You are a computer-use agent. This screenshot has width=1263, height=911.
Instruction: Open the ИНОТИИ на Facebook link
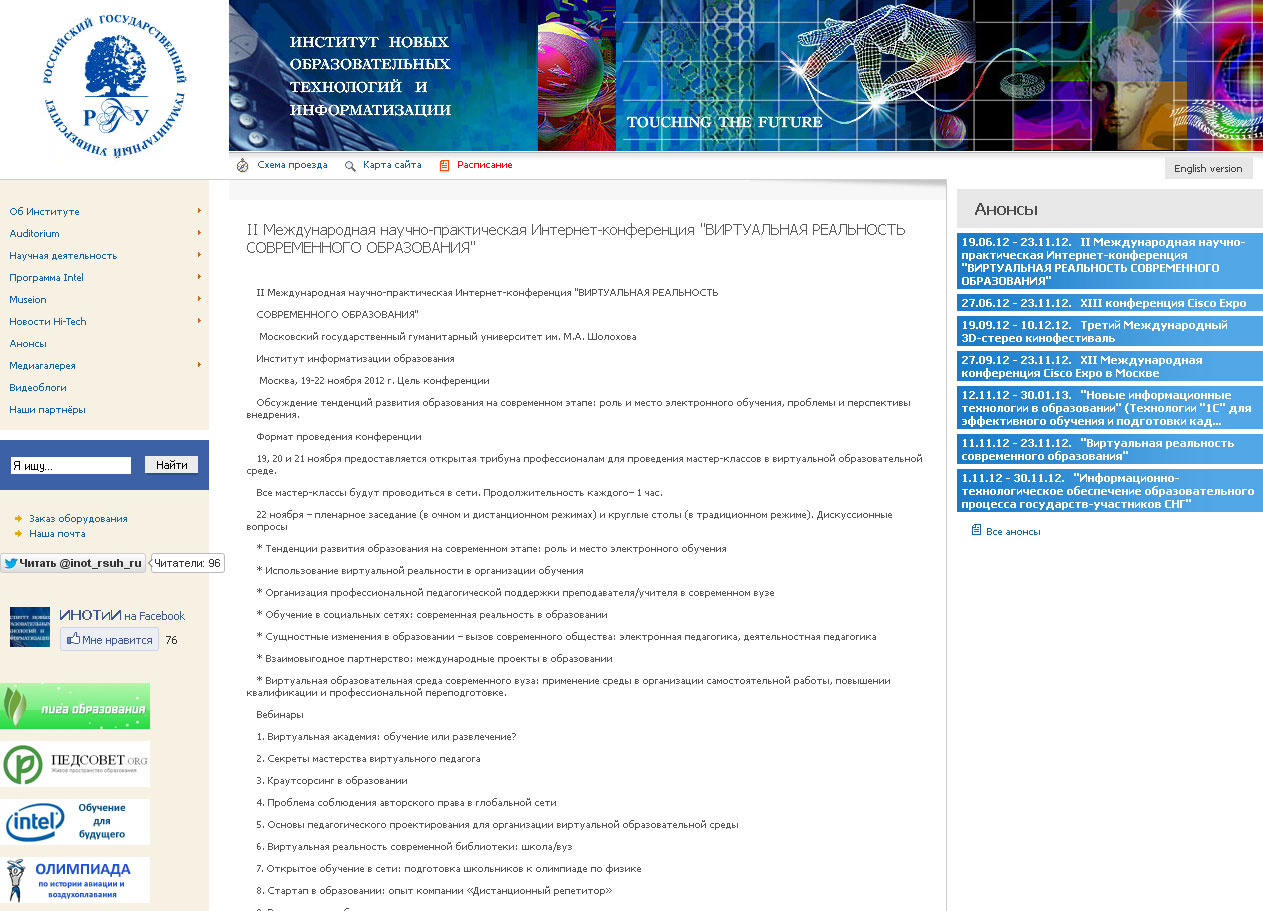pyautogui.click(x=122, y=615)
